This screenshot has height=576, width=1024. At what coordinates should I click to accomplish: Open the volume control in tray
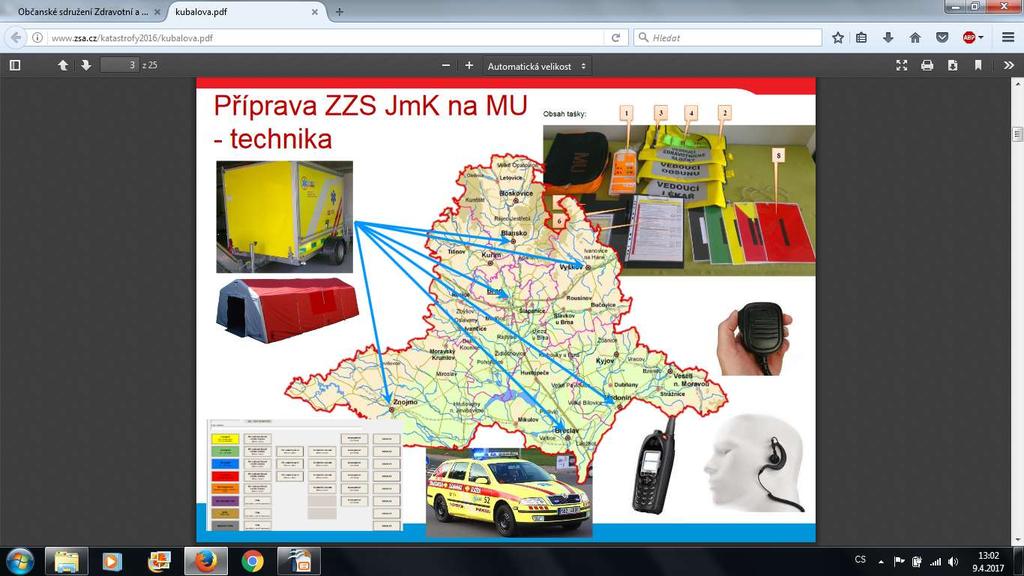[953, 562]
